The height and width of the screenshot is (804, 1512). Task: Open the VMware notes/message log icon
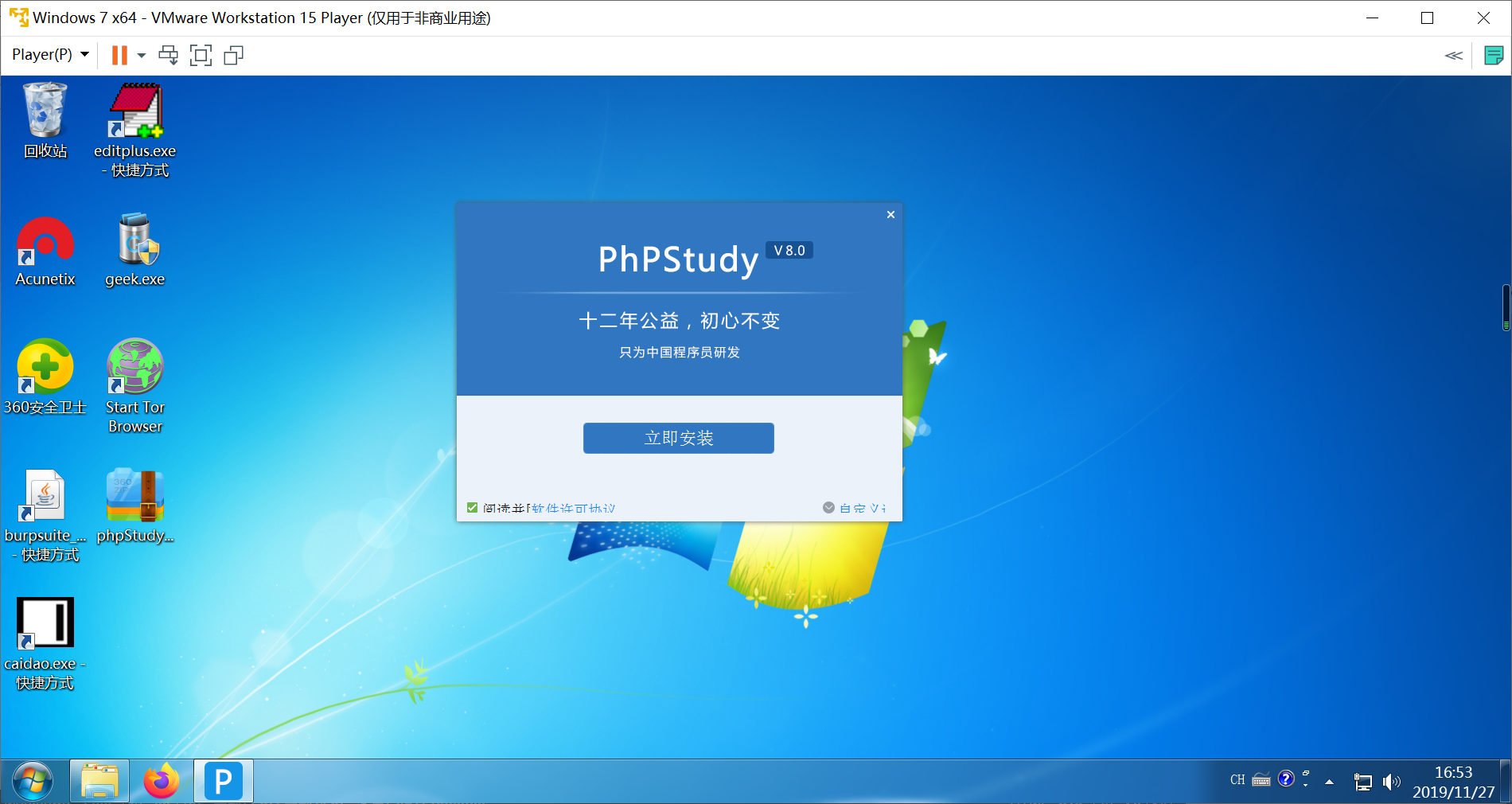point(1494,55)
